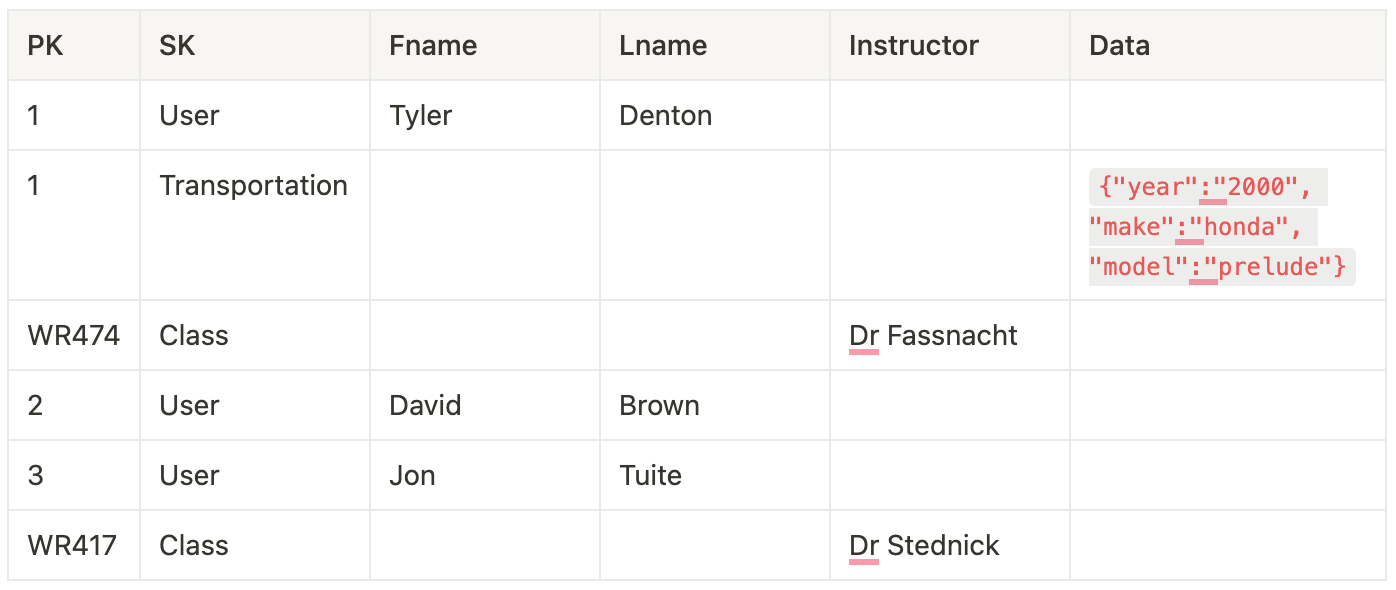Select the Fname column header
Viewport: 1396px width, 590px height.
433,46
